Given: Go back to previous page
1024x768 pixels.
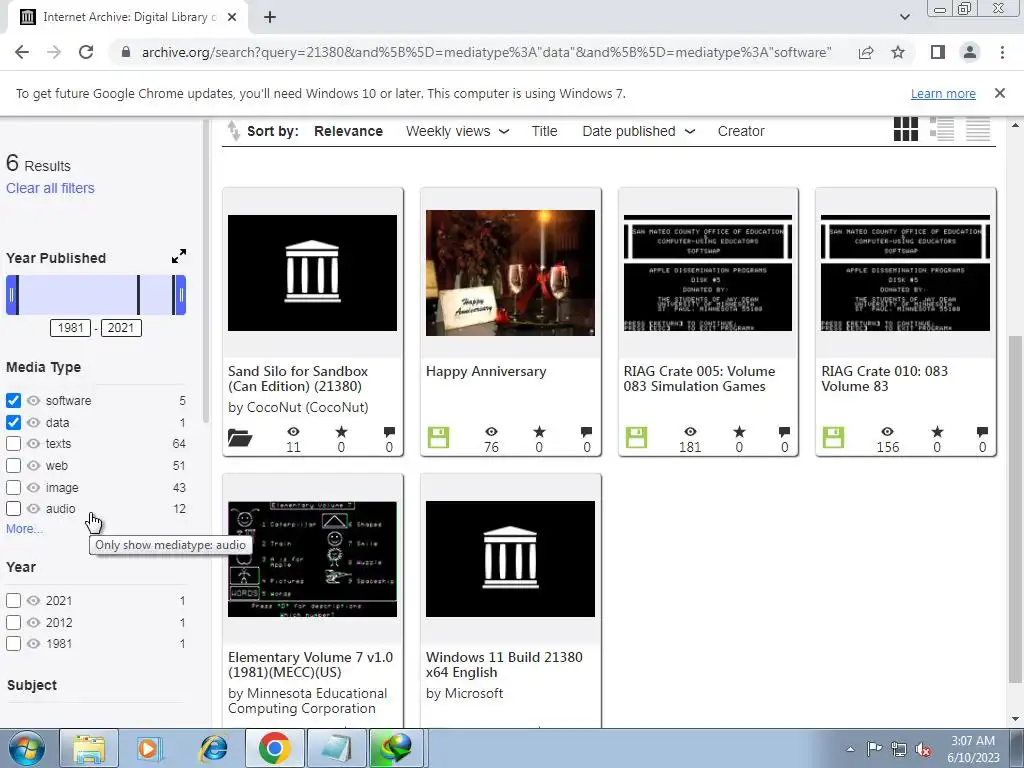Looking at the screenshot, I should [22, 52].
